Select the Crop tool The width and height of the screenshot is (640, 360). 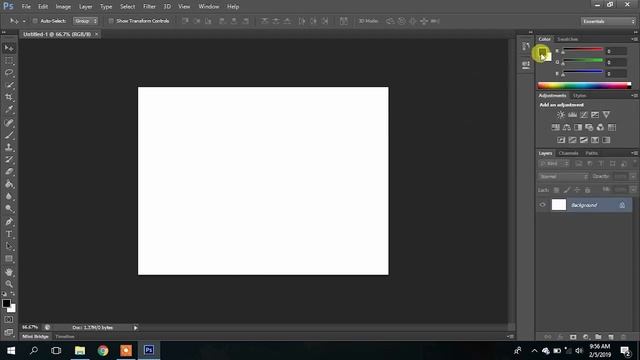click(x=9, y=97)
